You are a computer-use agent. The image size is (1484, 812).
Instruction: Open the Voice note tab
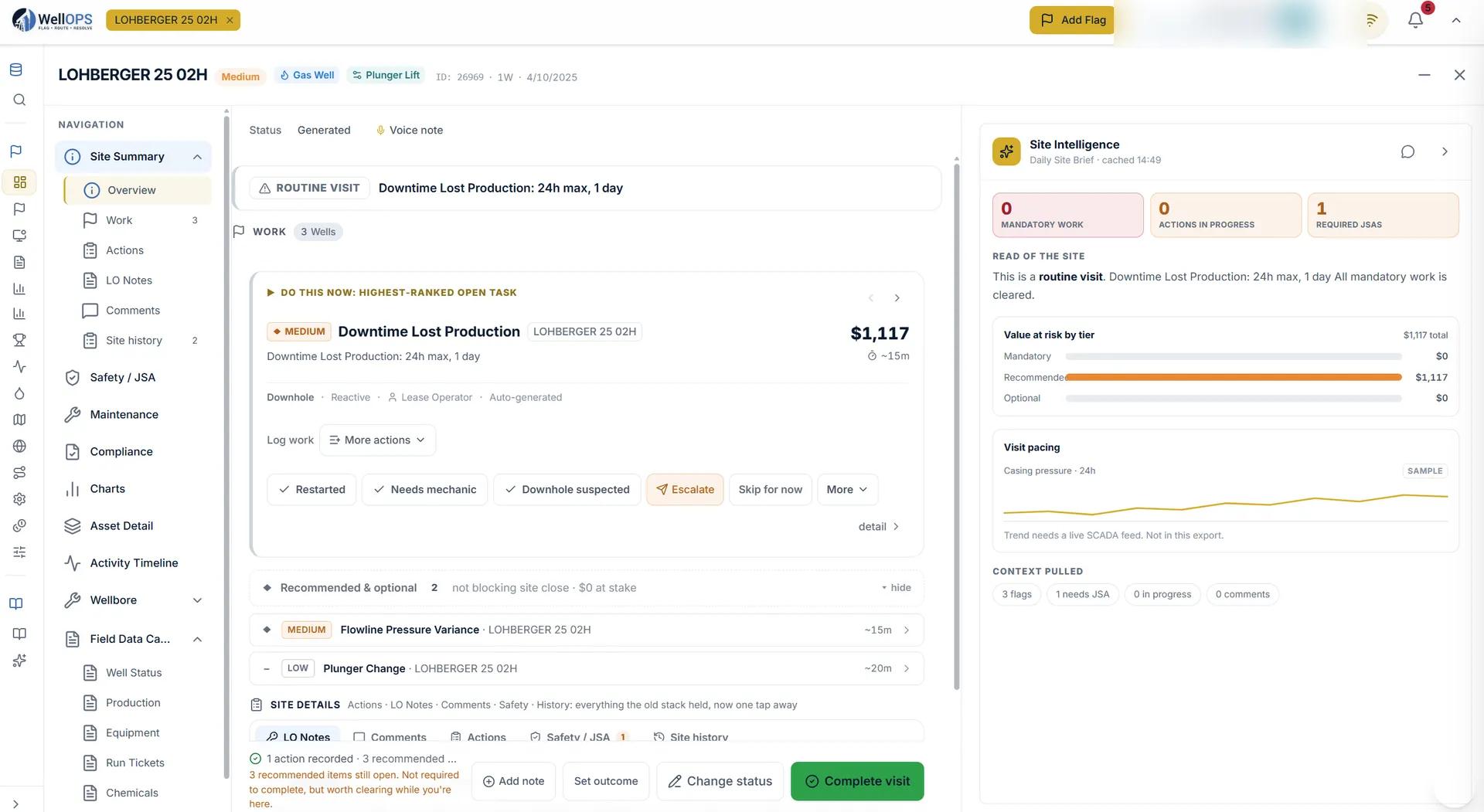tap(409, 130)
